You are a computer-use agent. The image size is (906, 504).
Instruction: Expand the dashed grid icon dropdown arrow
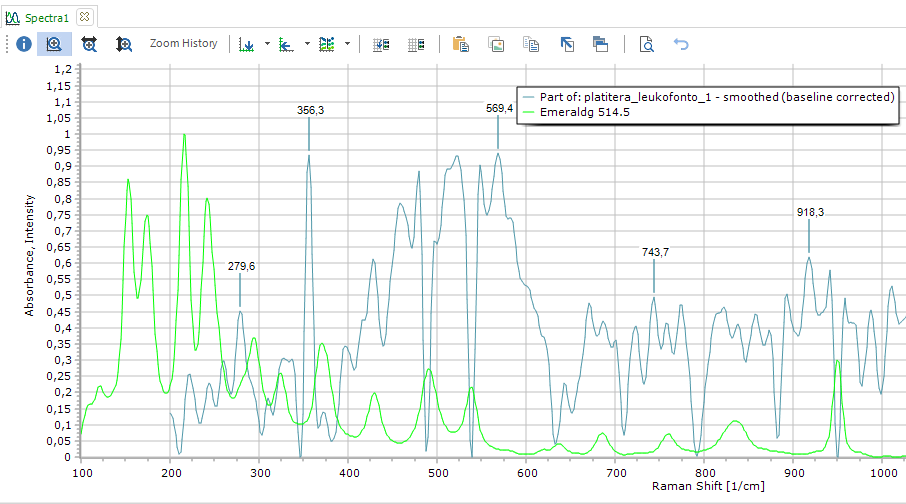click(x=346, y=44)
